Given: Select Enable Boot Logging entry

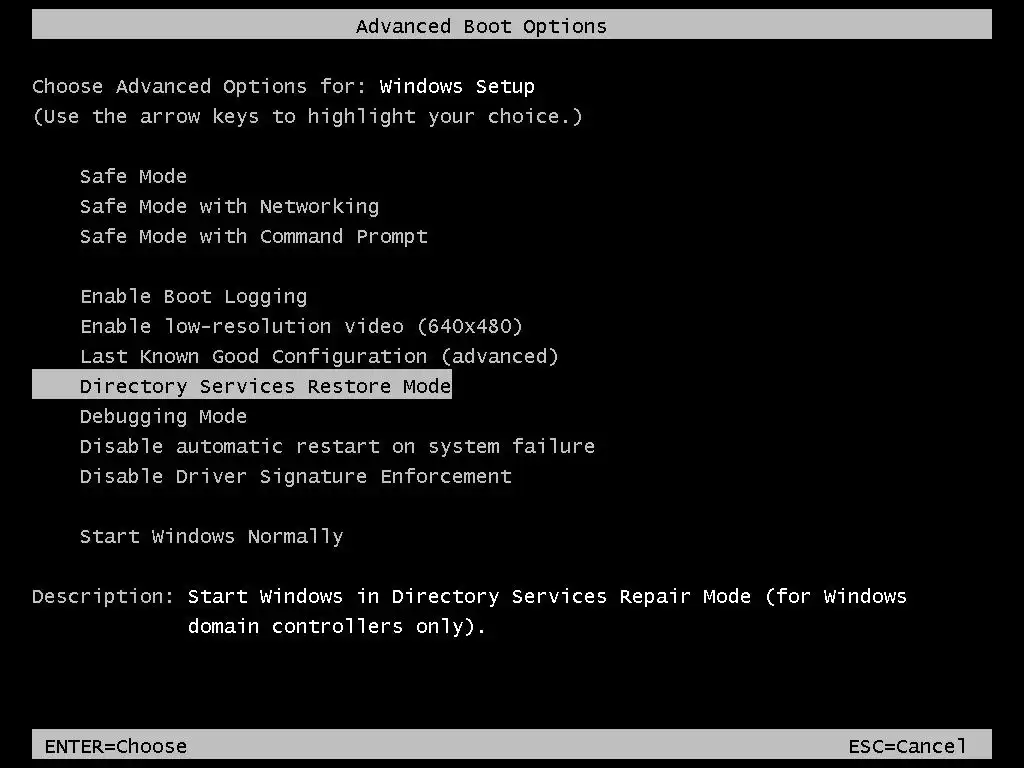Looking at the screenshot, I should [x=193, y=297].
